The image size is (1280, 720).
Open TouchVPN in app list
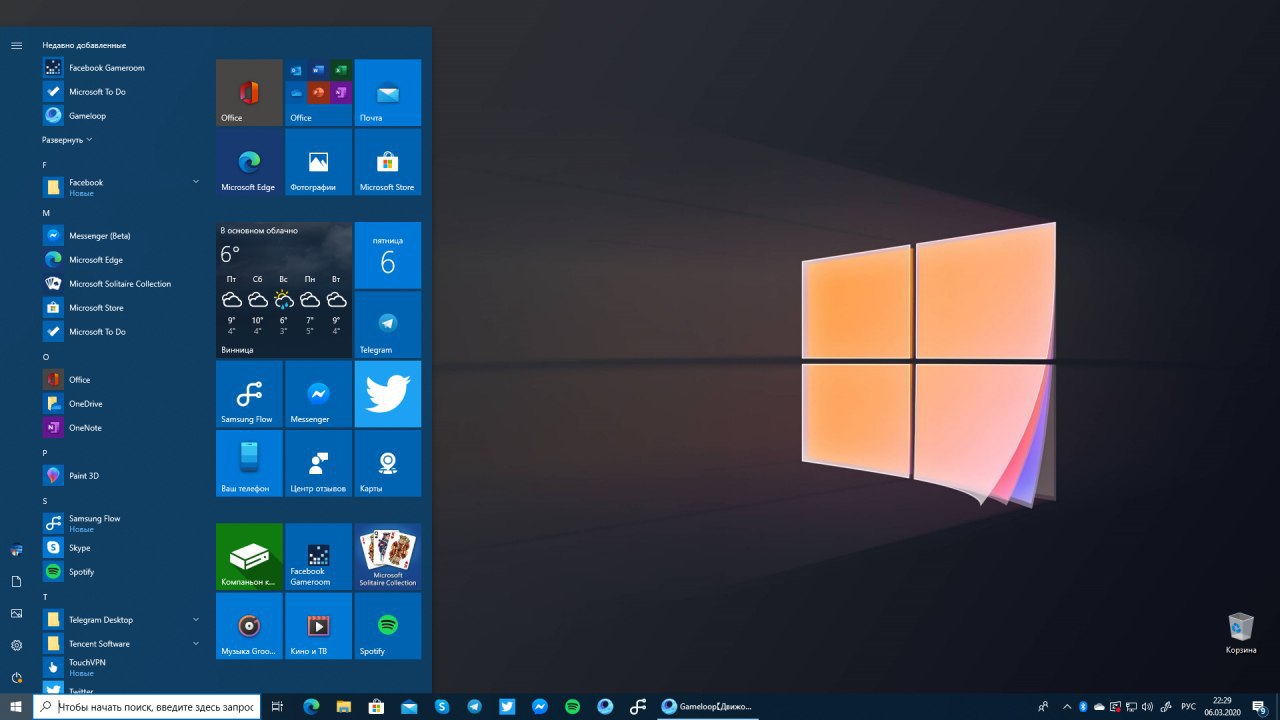click(x=122, y=667)
